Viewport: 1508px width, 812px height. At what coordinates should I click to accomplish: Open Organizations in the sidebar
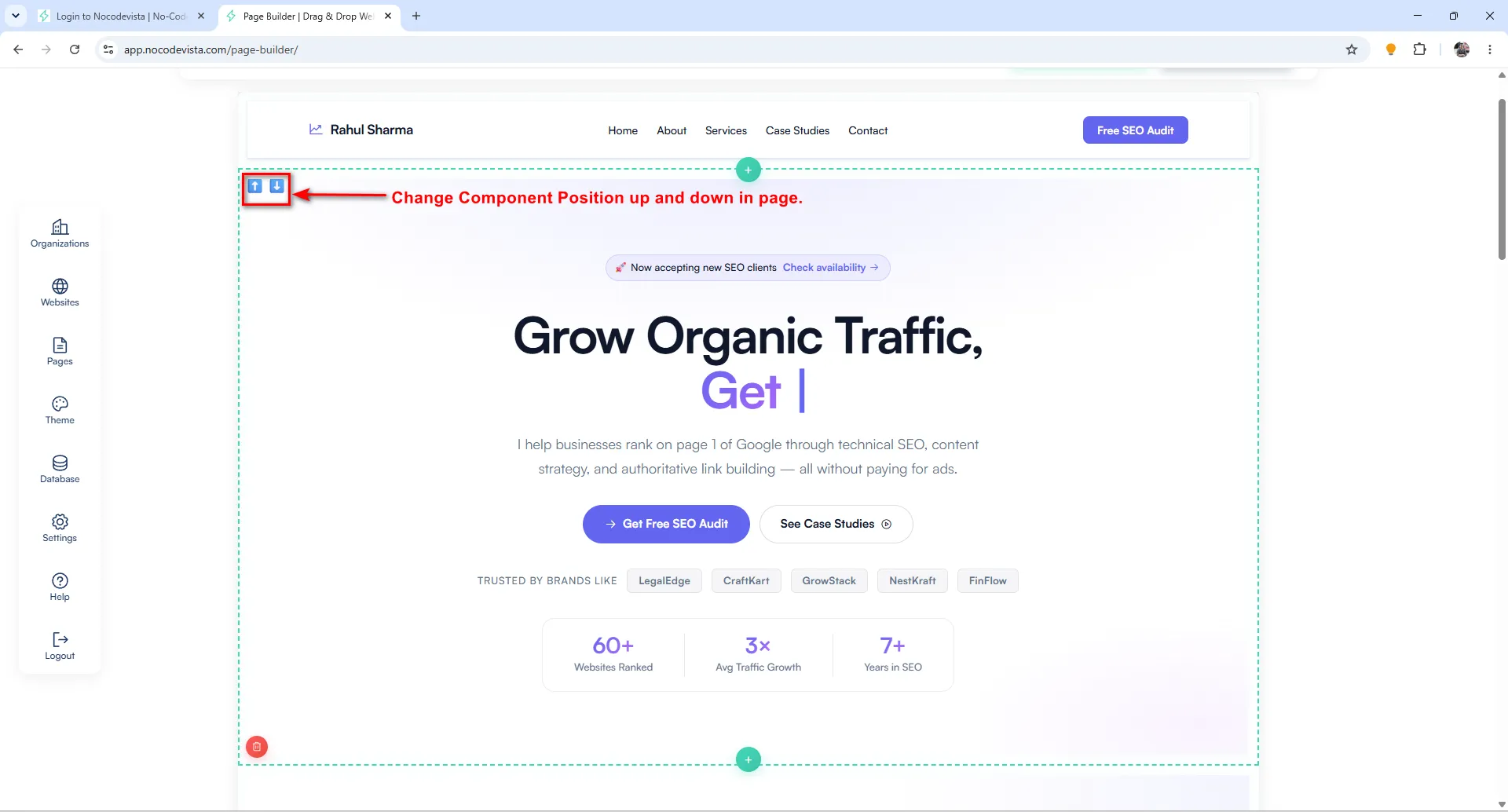60,234
